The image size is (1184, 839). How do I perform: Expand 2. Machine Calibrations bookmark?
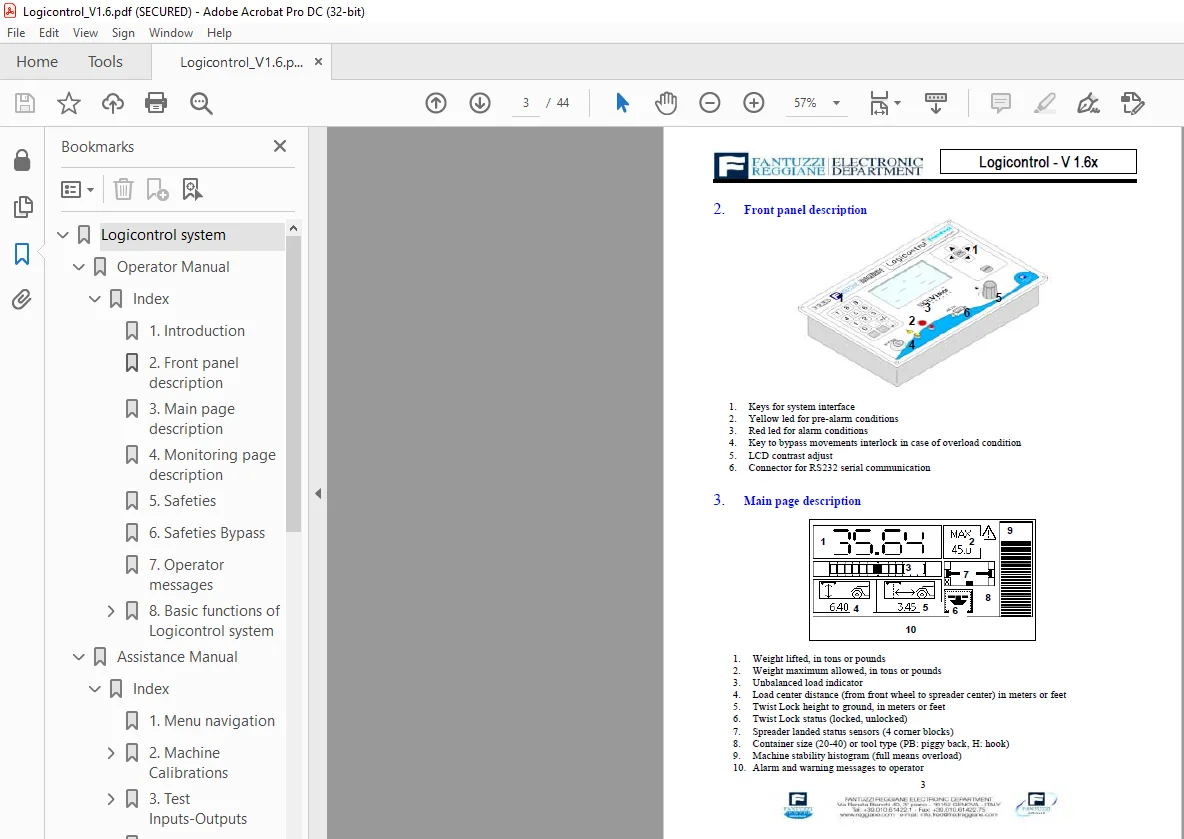click(111, 753)
